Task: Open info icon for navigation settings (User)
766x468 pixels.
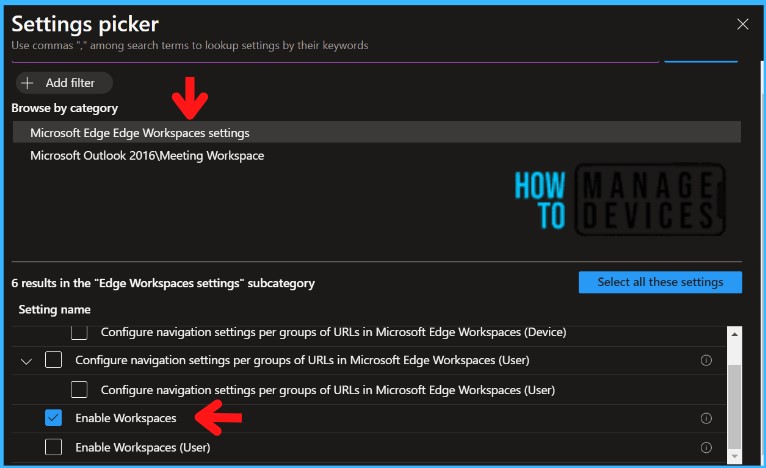Action: tap(706, 361)
